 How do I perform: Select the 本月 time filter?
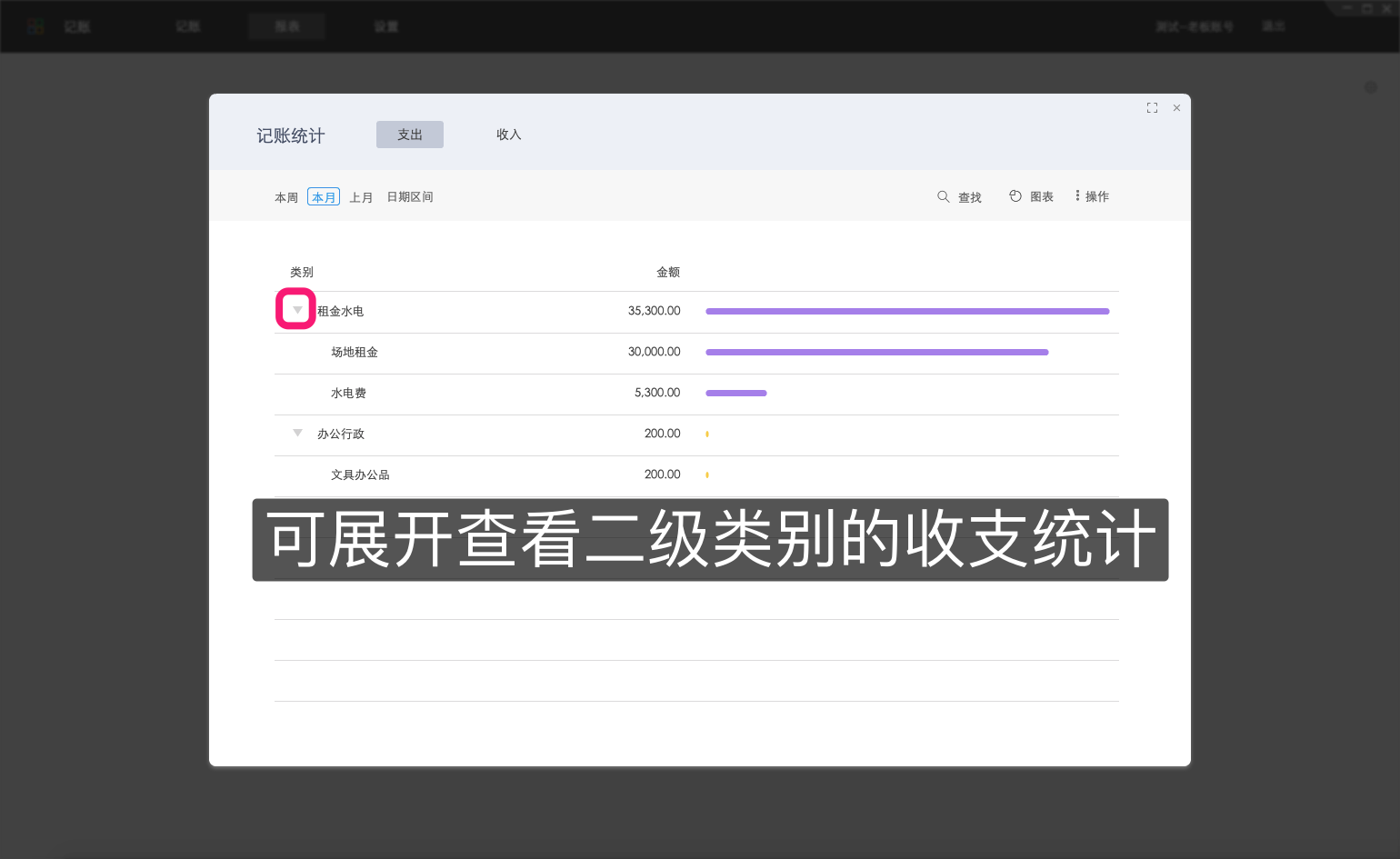point(324,197)
